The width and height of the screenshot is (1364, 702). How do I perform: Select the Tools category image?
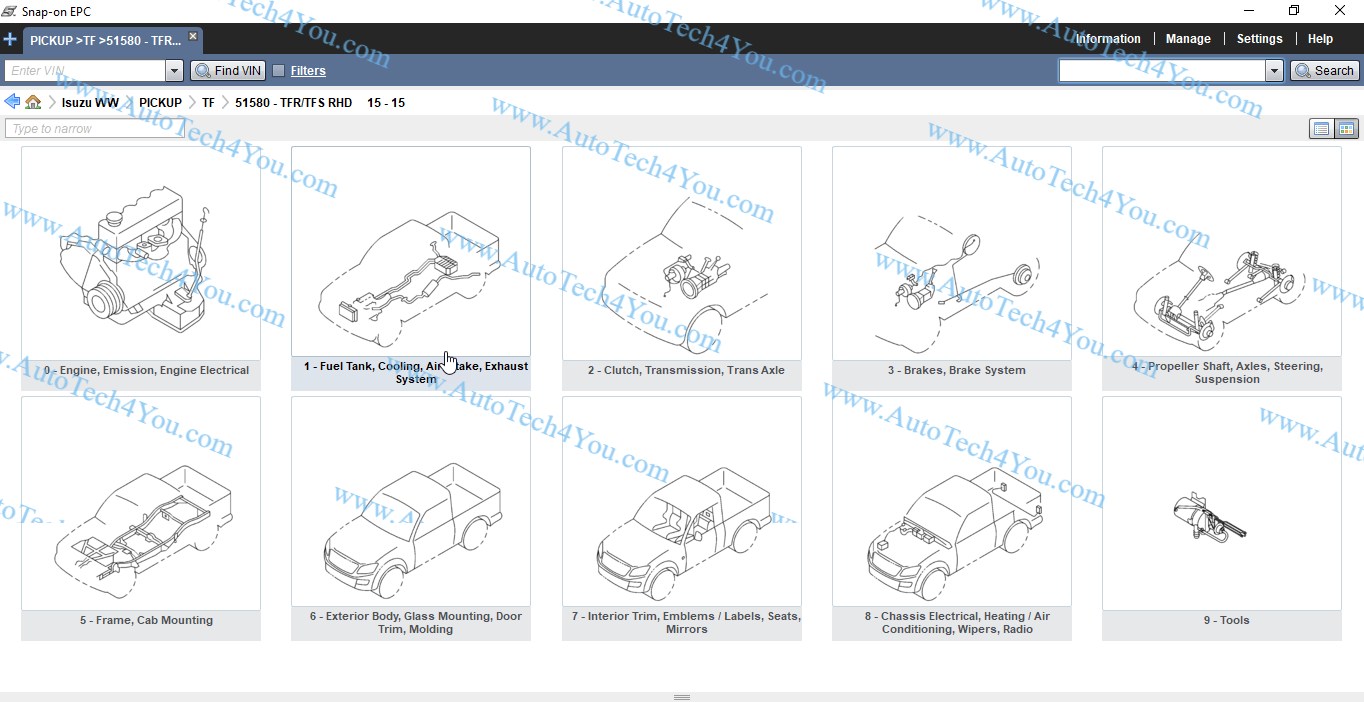1221,504
